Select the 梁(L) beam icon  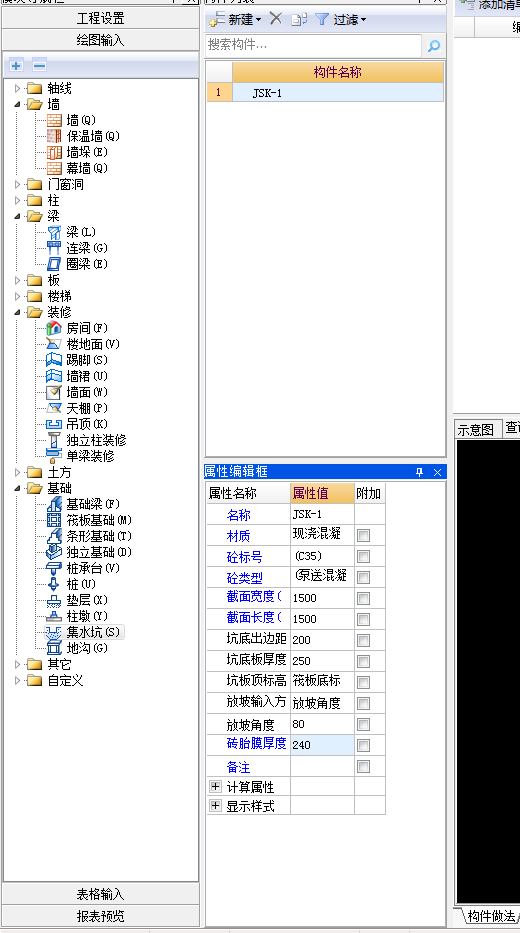54,232
